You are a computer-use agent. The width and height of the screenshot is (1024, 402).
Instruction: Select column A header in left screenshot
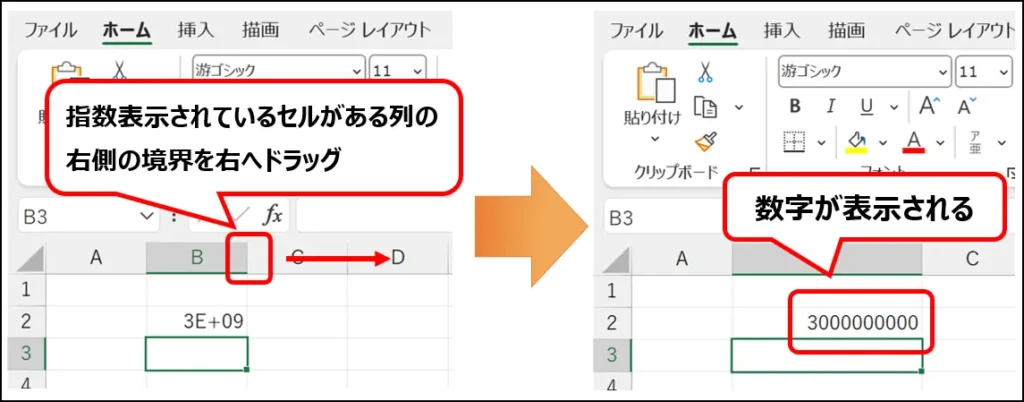click(96, 258)
